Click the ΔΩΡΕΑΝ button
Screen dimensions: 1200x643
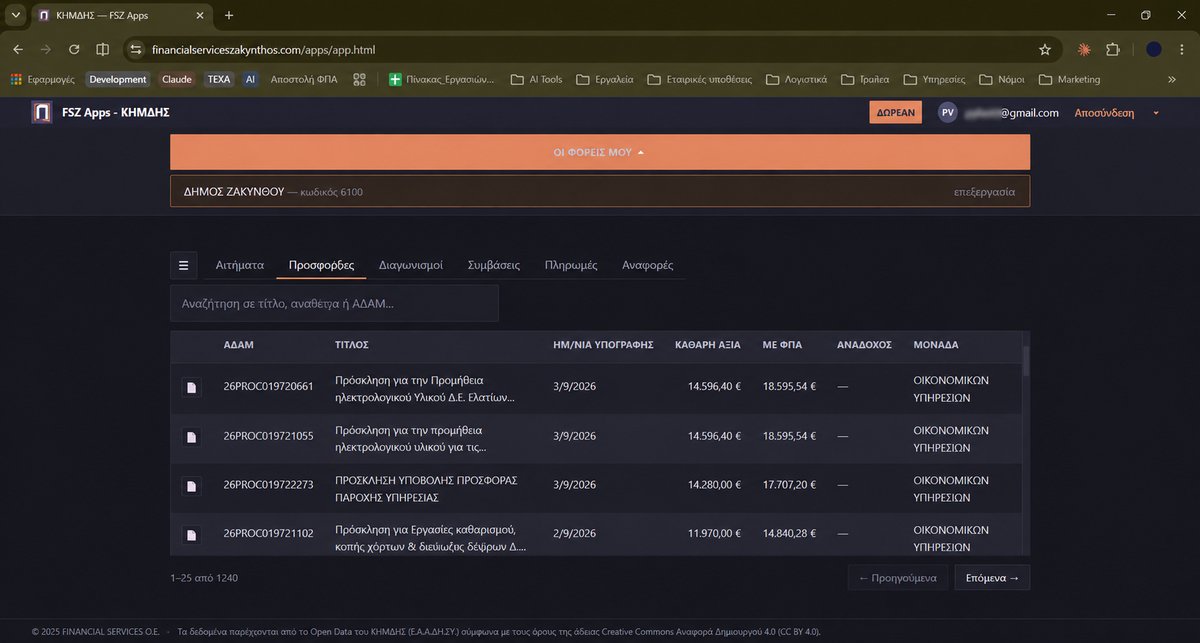point(896,113)
